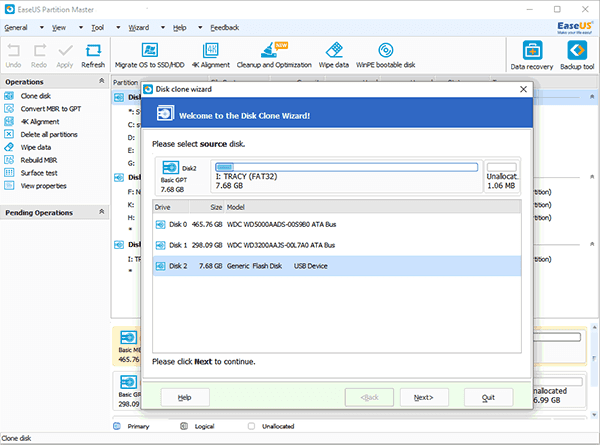The width and height of the screenshot is (600, 445).
Task: Select Disk 1 WDC WD3200AAJS row
Action: point(336,245)
